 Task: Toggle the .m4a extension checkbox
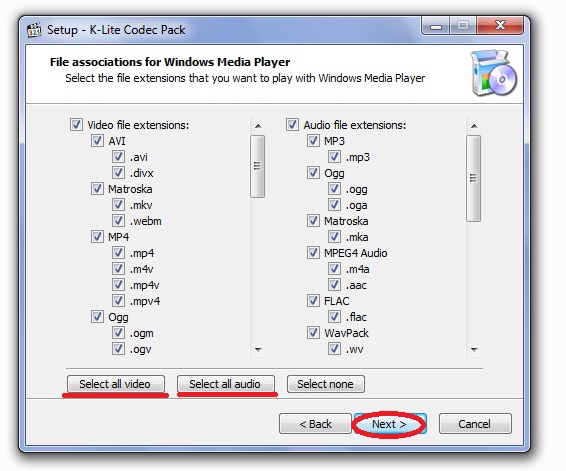[334, 269]
